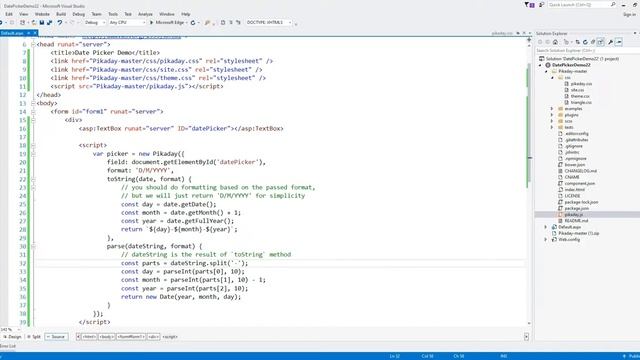
Task: Select triangle.css in Solution Explorer
Action: click(x=581, y=102)
